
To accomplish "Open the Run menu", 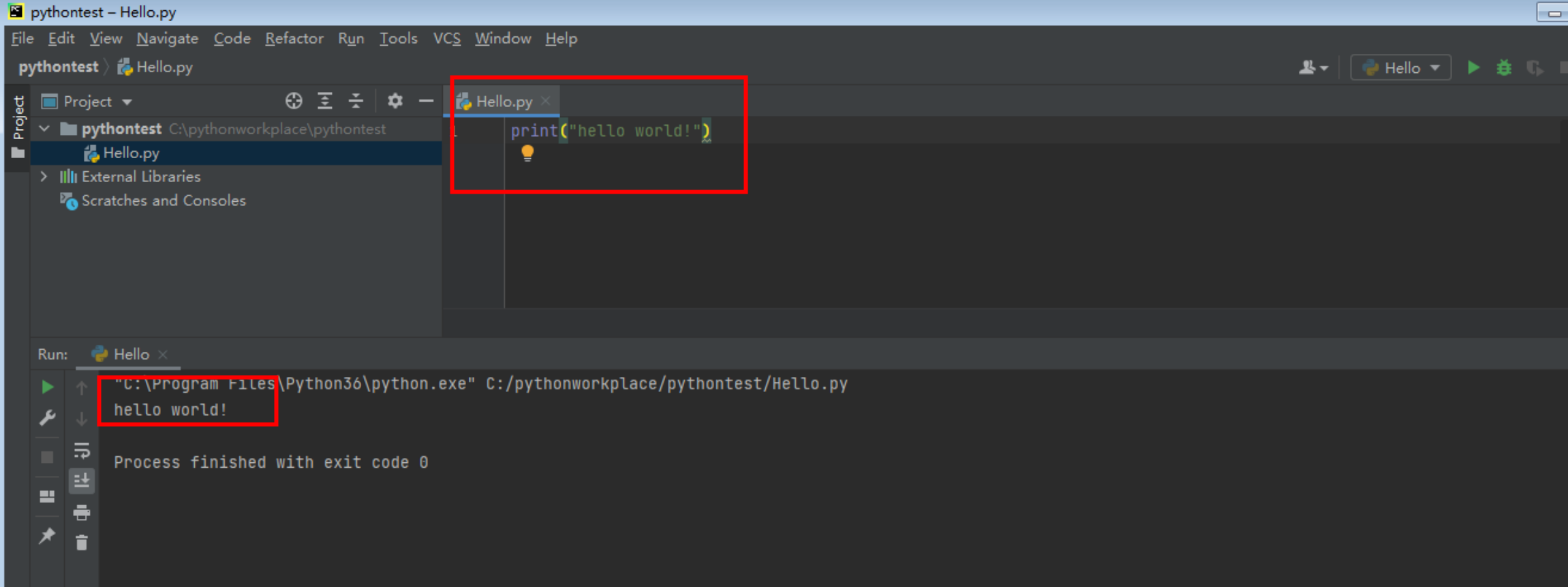I will 351,39.
